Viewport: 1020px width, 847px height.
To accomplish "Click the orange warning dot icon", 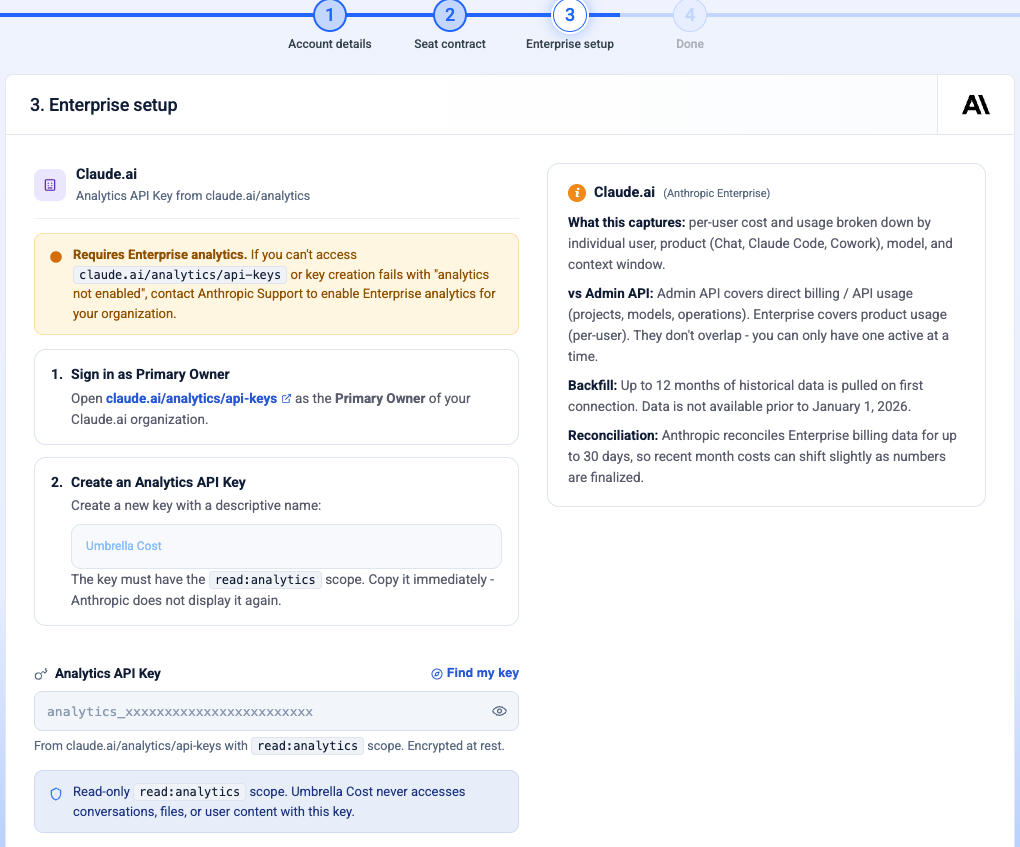I will click(x=56, y=256).
